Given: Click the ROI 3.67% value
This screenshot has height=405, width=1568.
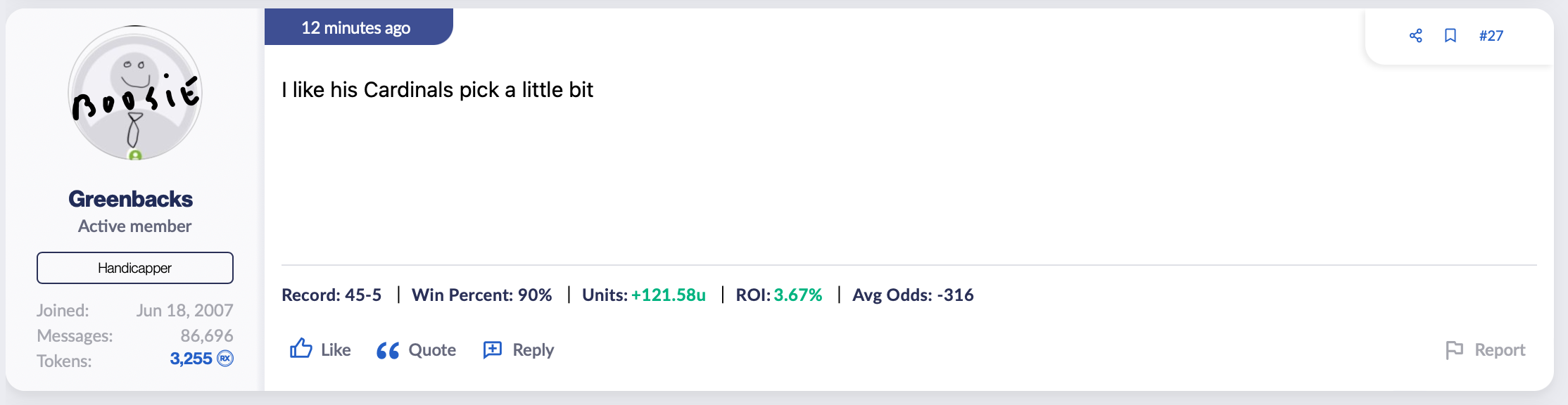Looking at the screenshot, I should 797,295.
